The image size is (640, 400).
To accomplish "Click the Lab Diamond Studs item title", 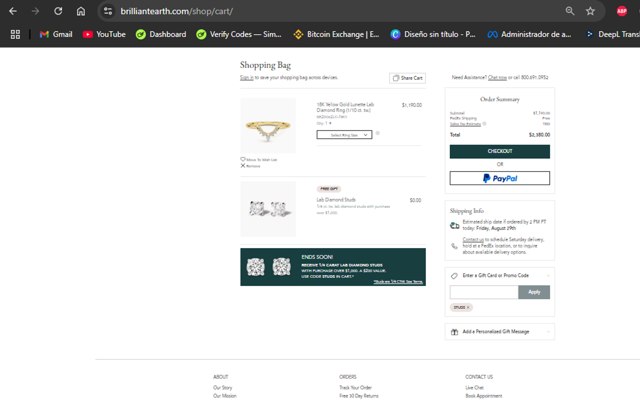I will point(336,200).
